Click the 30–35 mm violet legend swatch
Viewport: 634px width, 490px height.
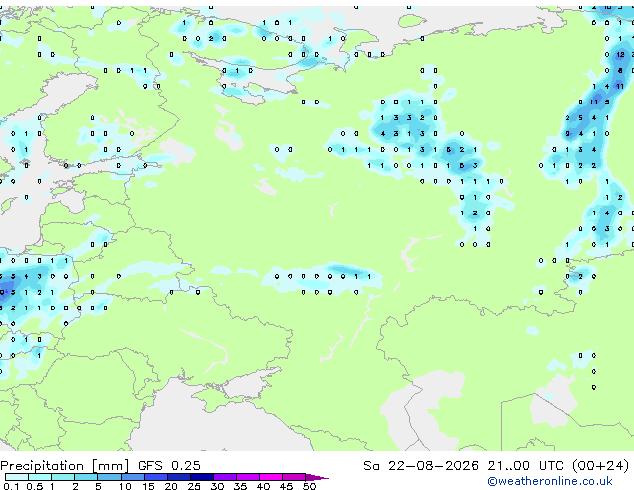[225, 477]
